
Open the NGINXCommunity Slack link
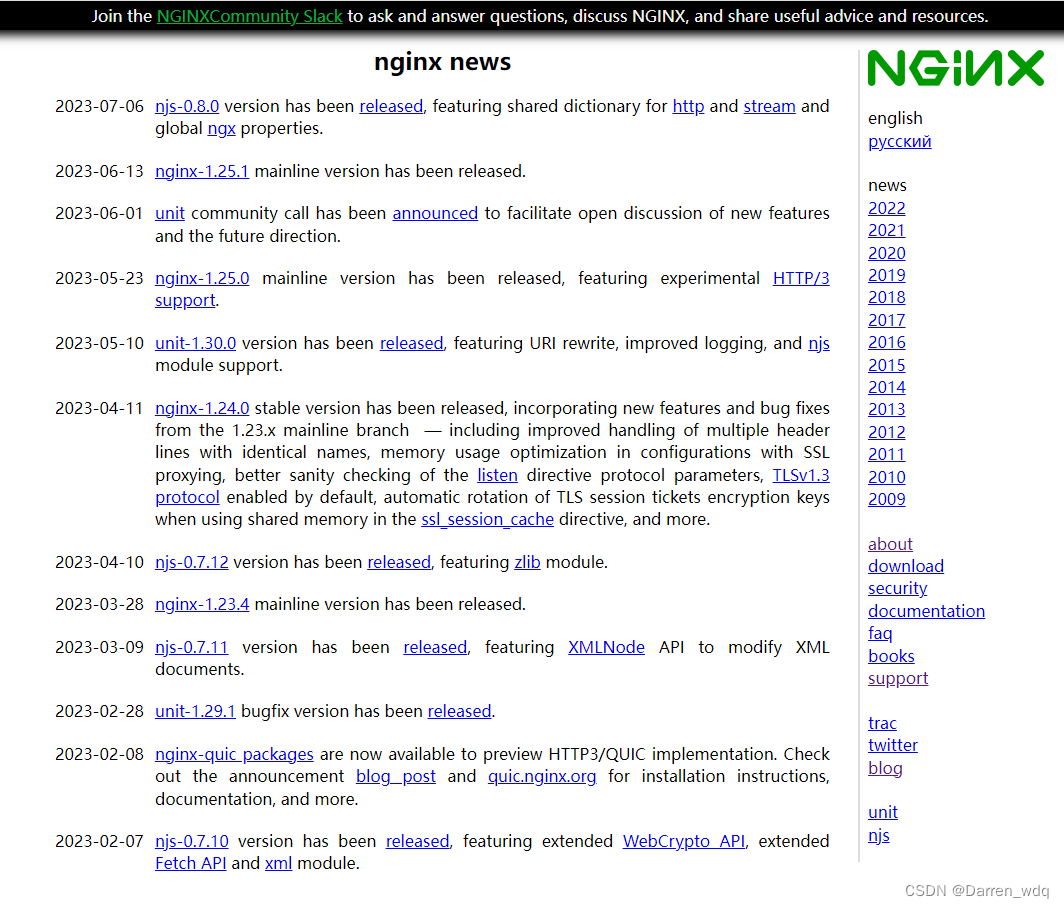pyautogui.click(x=249, y=16)
